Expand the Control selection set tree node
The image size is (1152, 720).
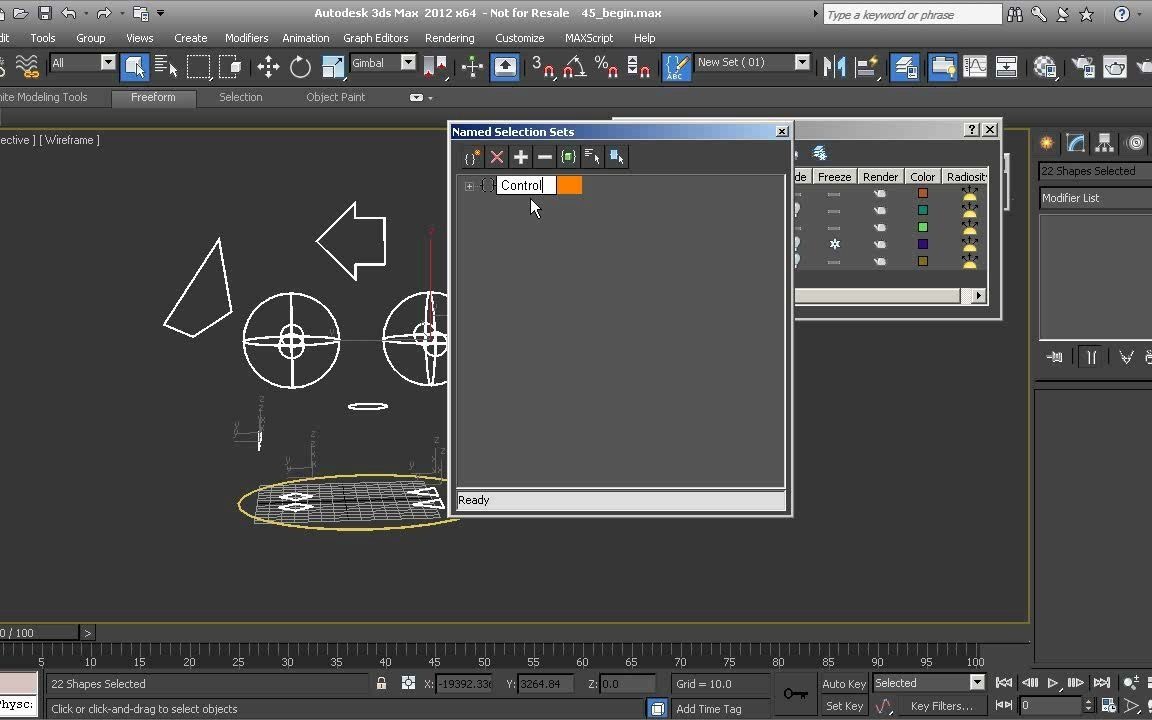(x=469, y=186)
